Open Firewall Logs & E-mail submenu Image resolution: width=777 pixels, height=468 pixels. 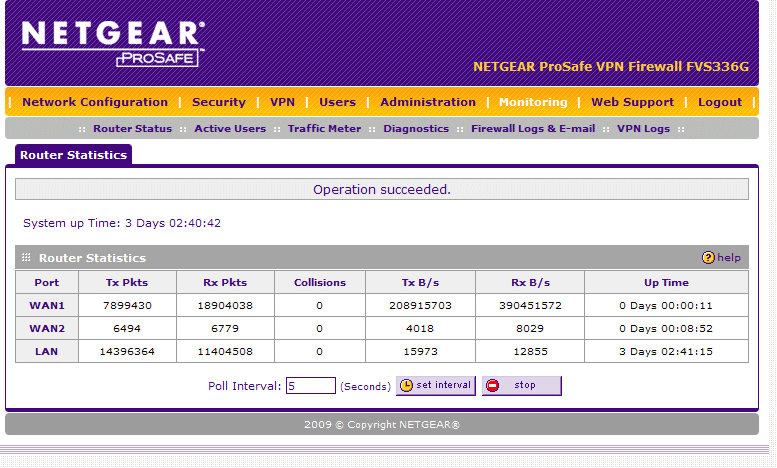pyautogui.click(x=533, y=129)
